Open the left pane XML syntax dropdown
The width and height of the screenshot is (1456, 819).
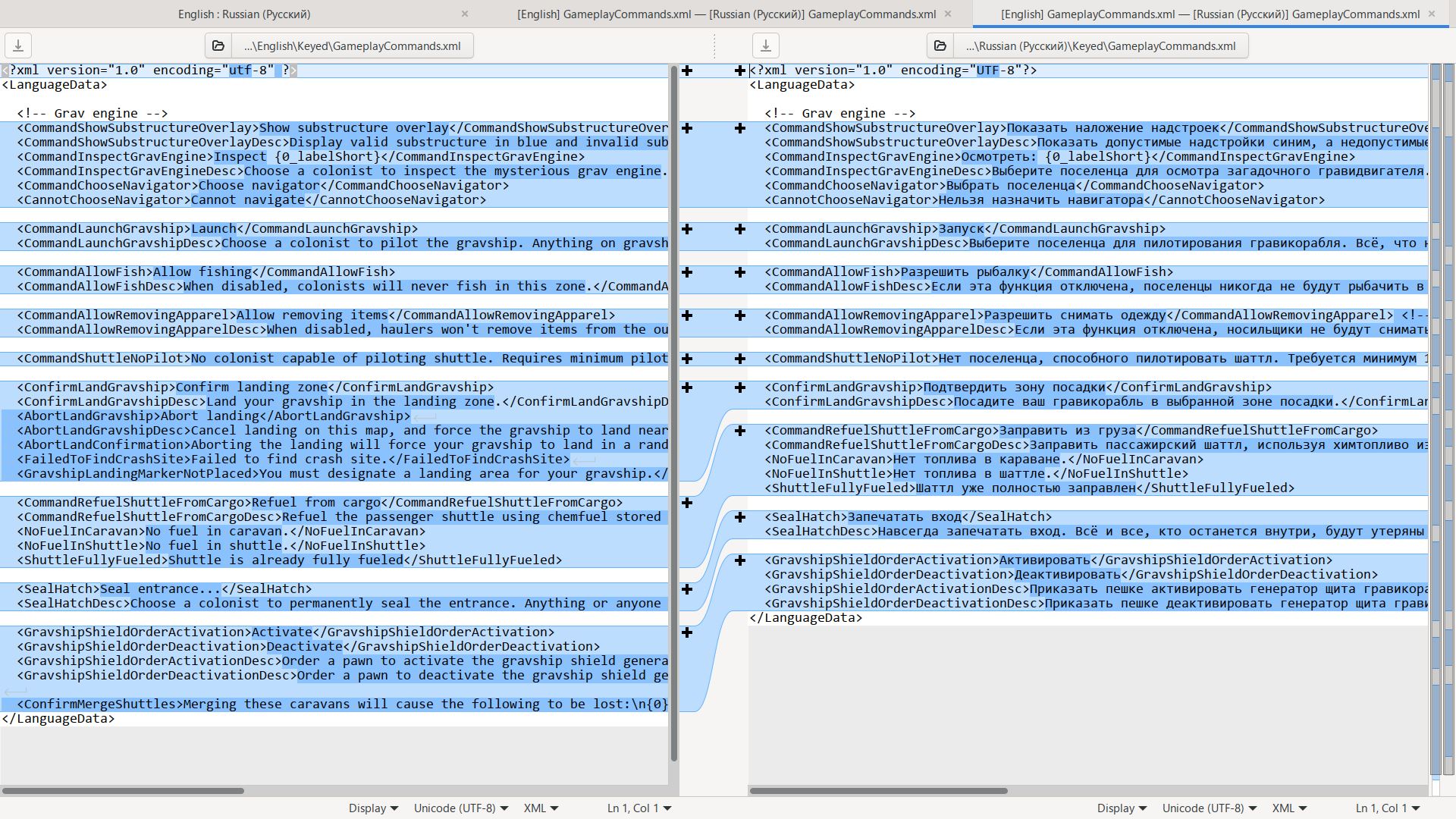pyautogui.click(x=541, y=808)
